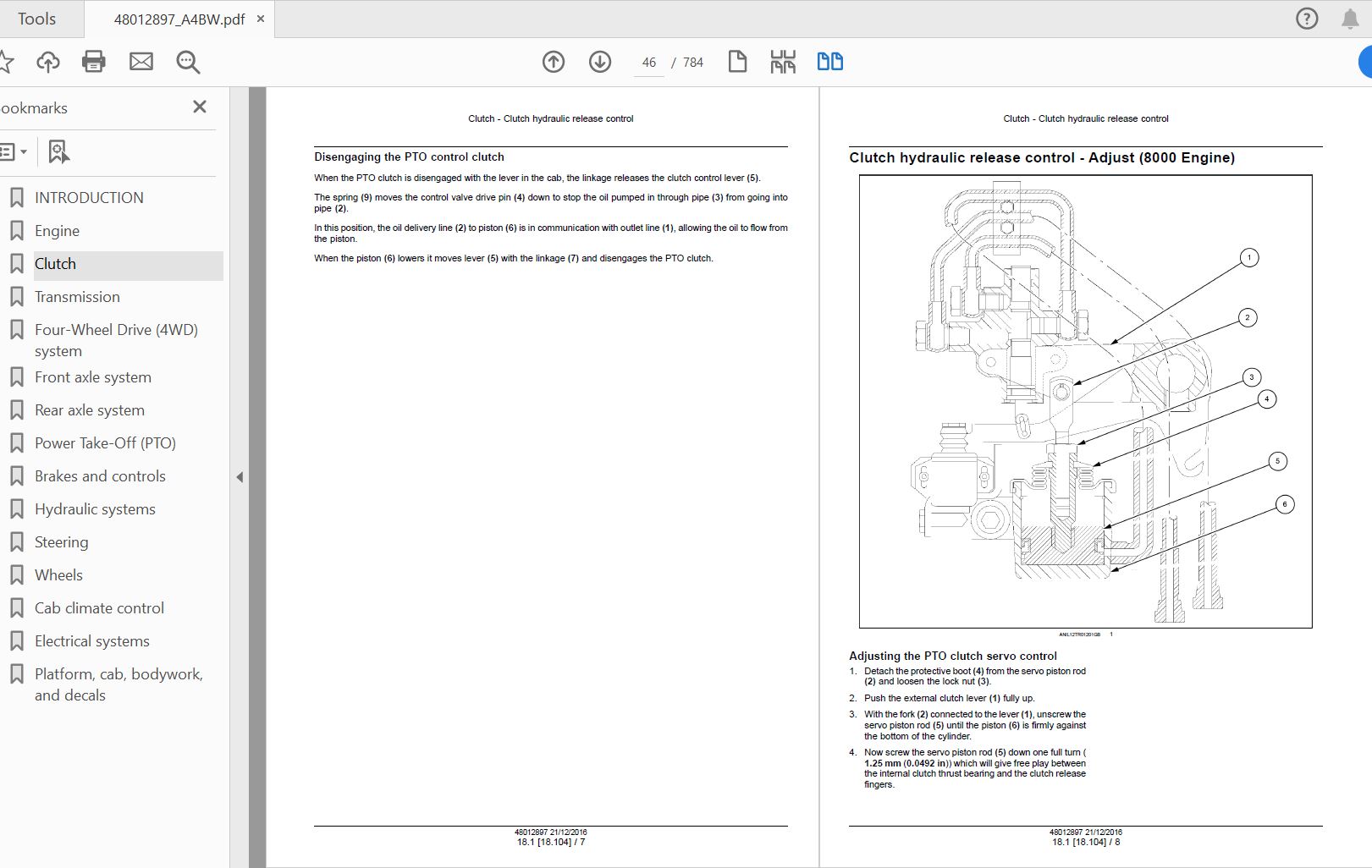Click the bookmark icon beside Brakes and controls
This screenshot has height=868, width=1372.
(x=16, y=476)
